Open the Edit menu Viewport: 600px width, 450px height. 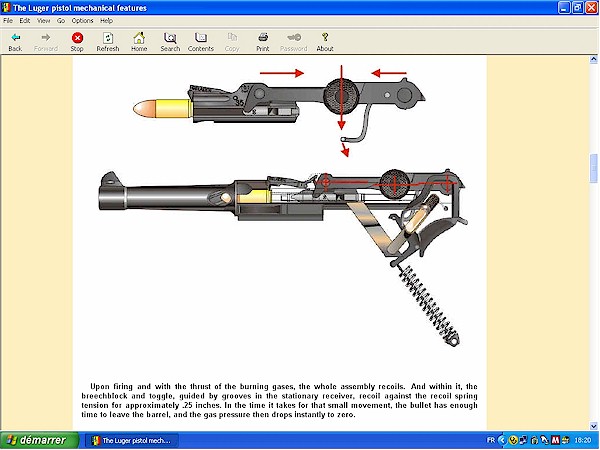click(25, 21)
